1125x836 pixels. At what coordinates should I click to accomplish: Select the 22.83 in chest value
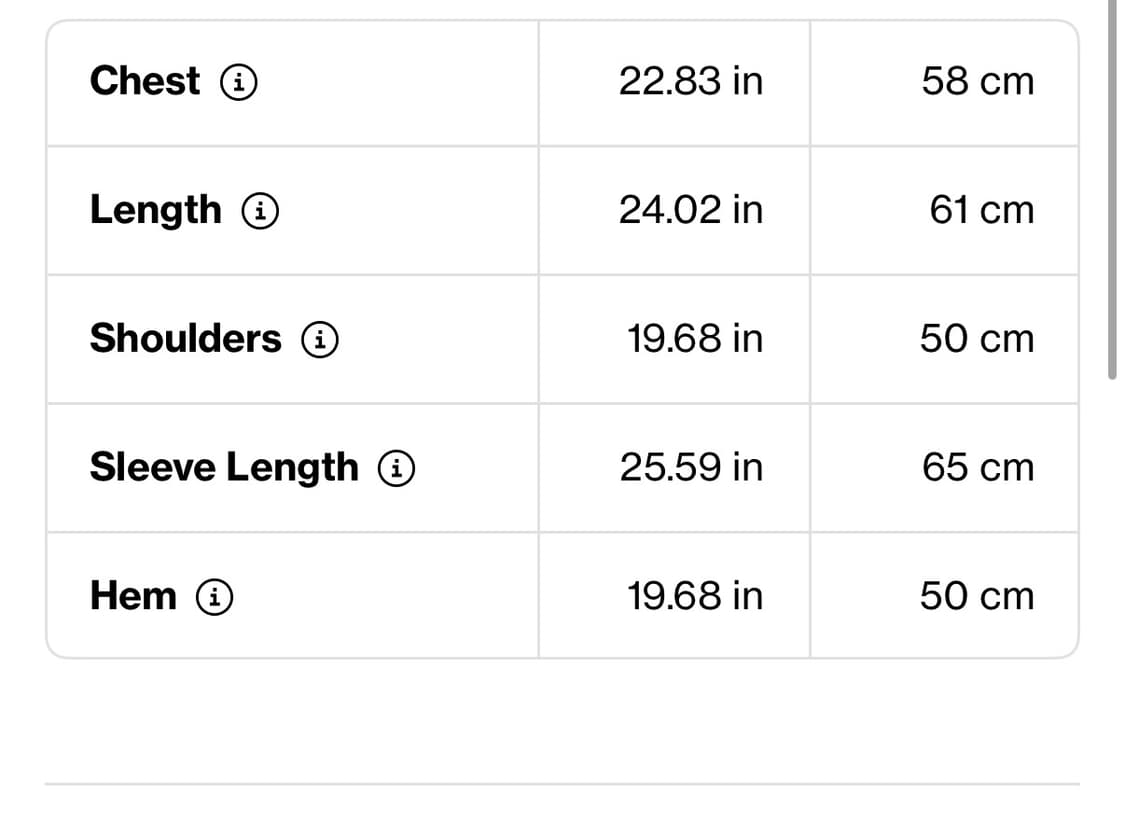pyautogui.click(x=691, y=81)
